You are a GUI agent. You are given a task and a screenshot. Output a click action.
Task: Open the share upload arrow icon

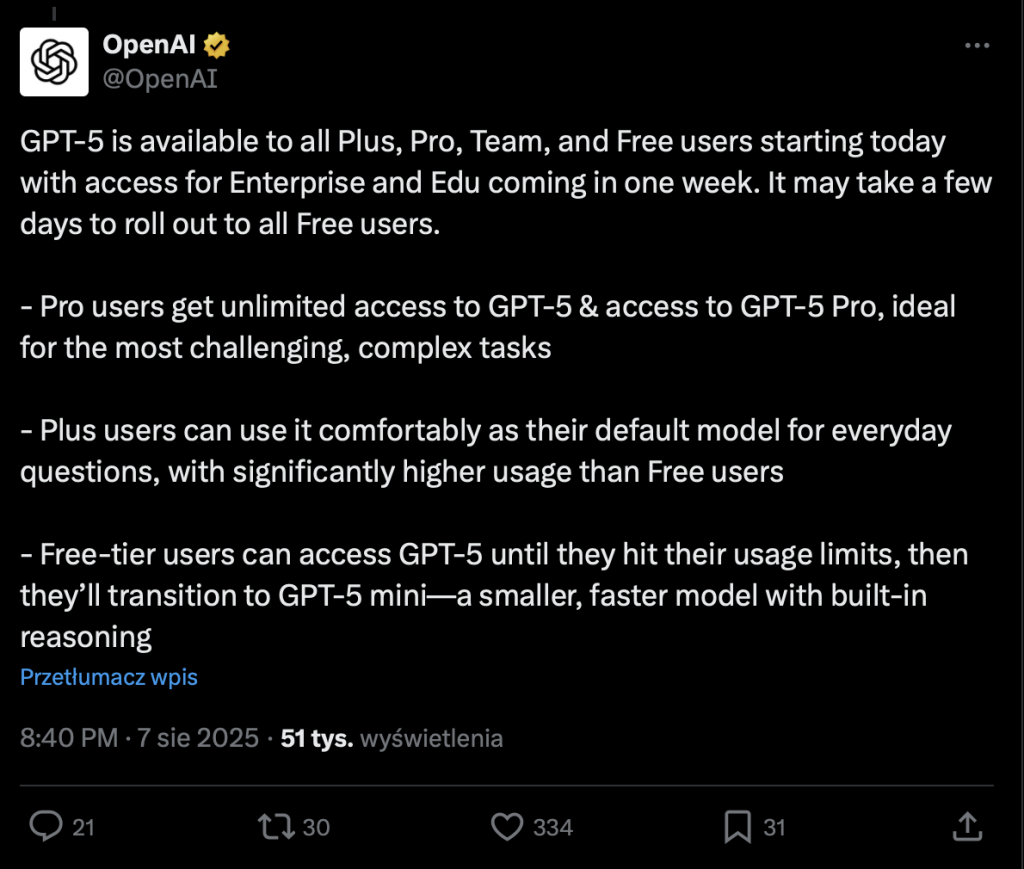tap(967, 826)
